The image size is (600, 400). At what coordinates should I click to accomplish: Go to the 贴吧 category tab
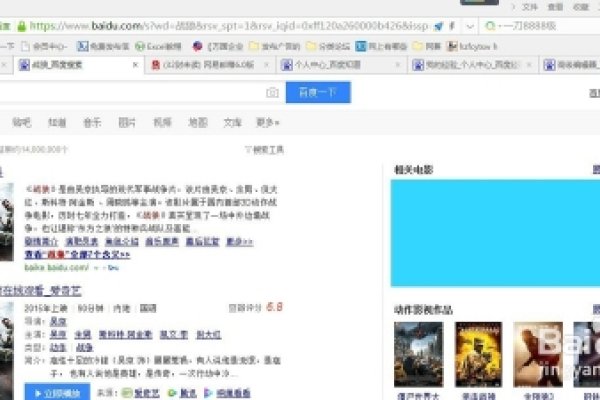(21, 122)
